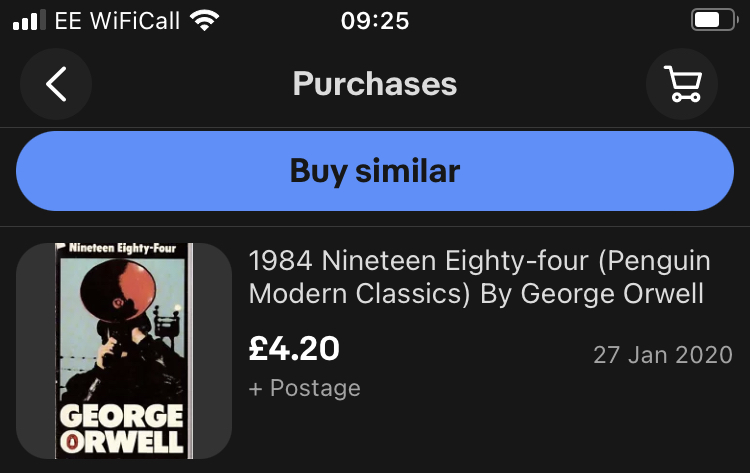This screenshot has height=473, width=750.
Task: Tap the £4.20 price
Action: click(x=294, y=348)
